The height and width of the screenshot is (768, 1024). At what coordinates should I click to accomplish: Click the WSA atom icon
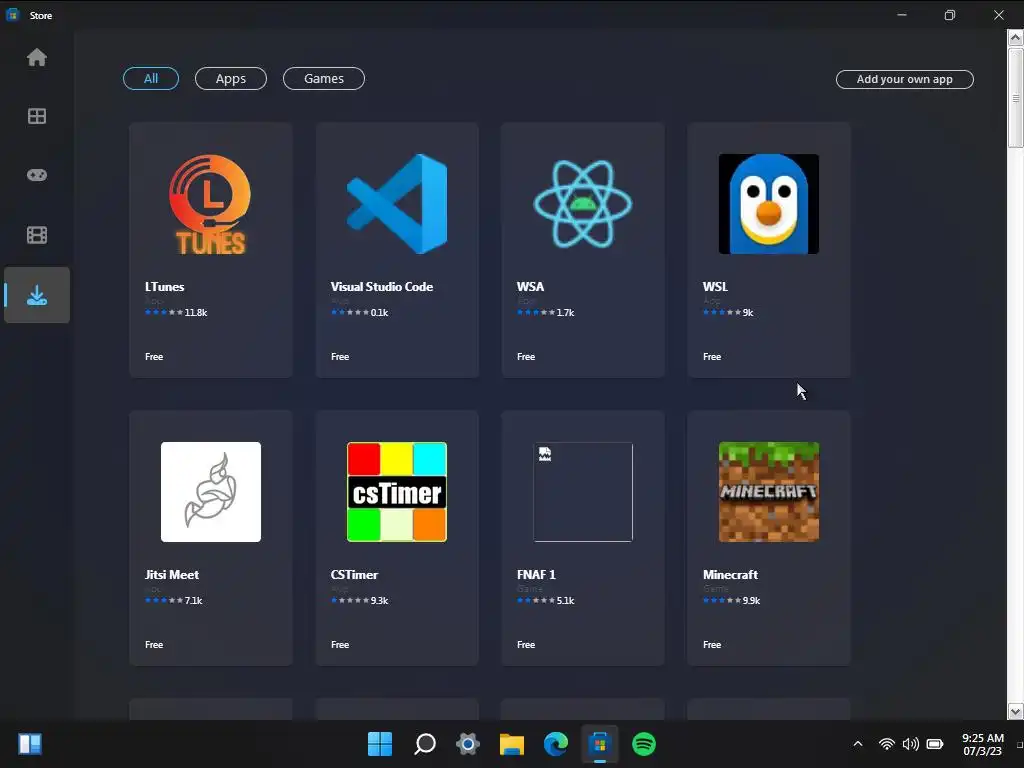pyautogui.click(x=583, y=204)
